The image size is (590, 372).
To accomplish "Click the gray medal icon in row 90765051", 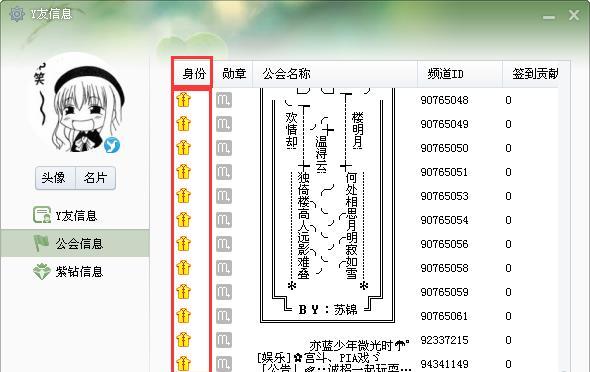I will 224,172.
